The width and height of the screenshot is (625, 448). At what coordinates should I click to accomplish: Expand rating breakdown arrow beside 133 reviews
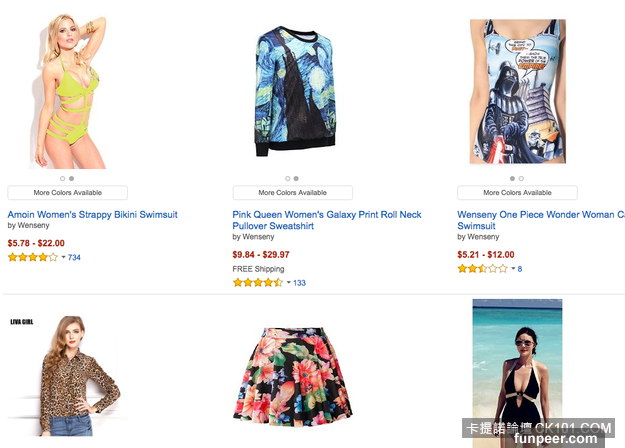289,283
